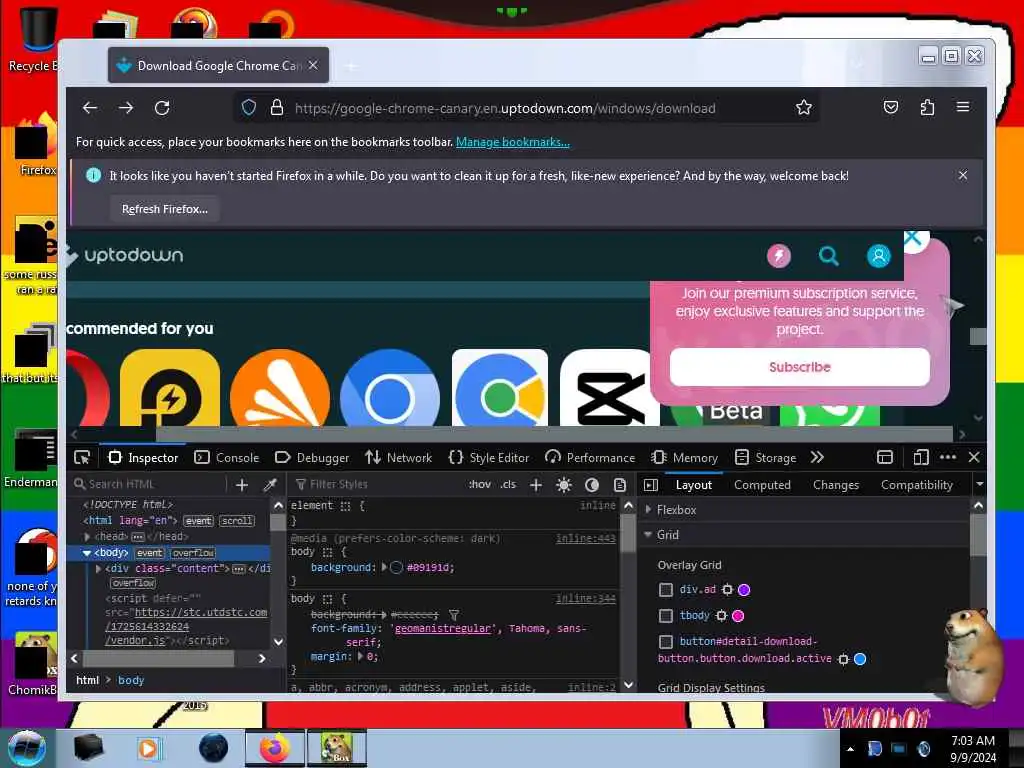The image size is (1024, 768).
Task: Toggle light color scheme simulation
Action: pos(564,485)
